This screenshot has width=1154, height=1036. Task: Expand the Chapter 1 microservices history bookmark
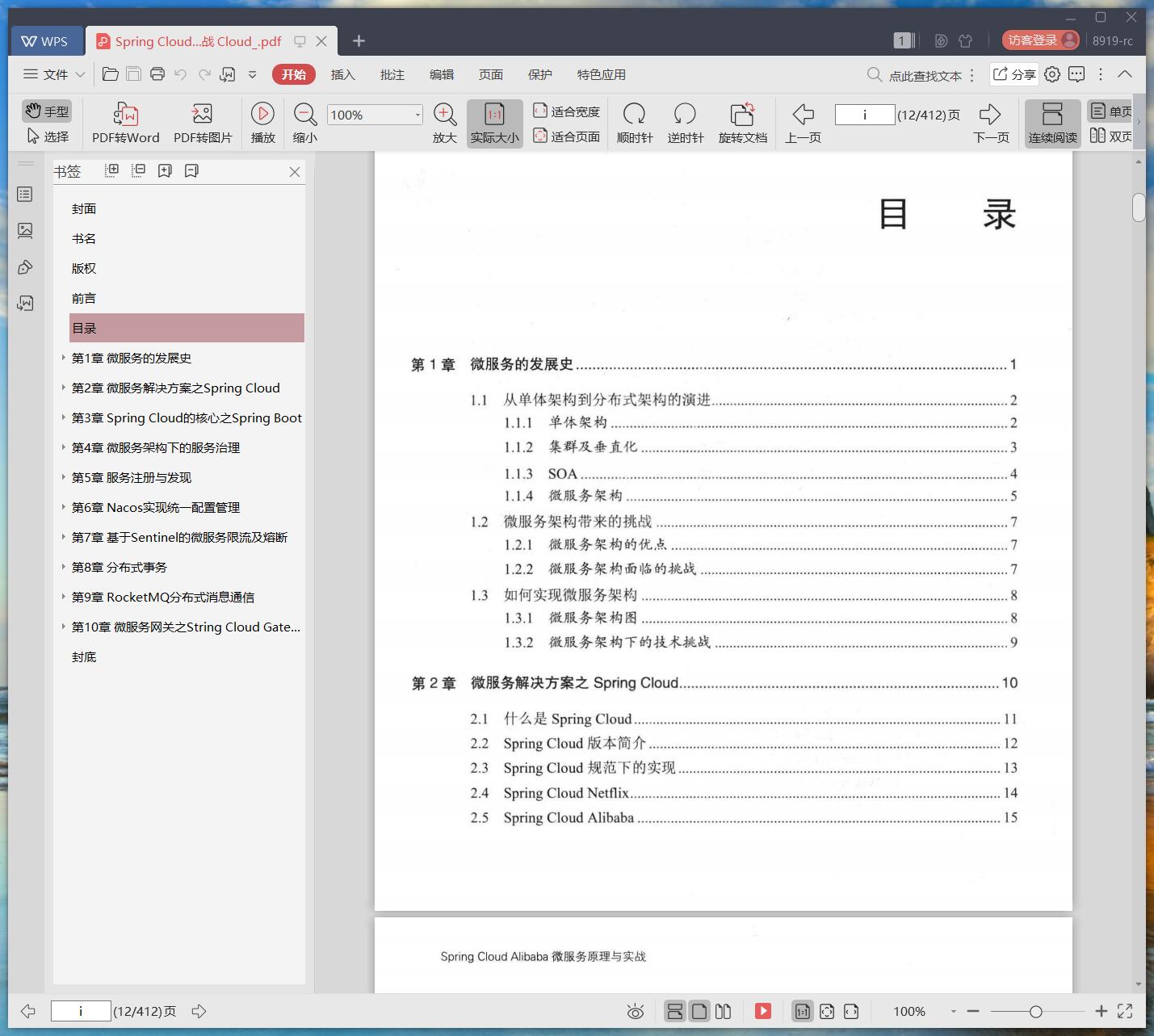click(x=63, y=358)
